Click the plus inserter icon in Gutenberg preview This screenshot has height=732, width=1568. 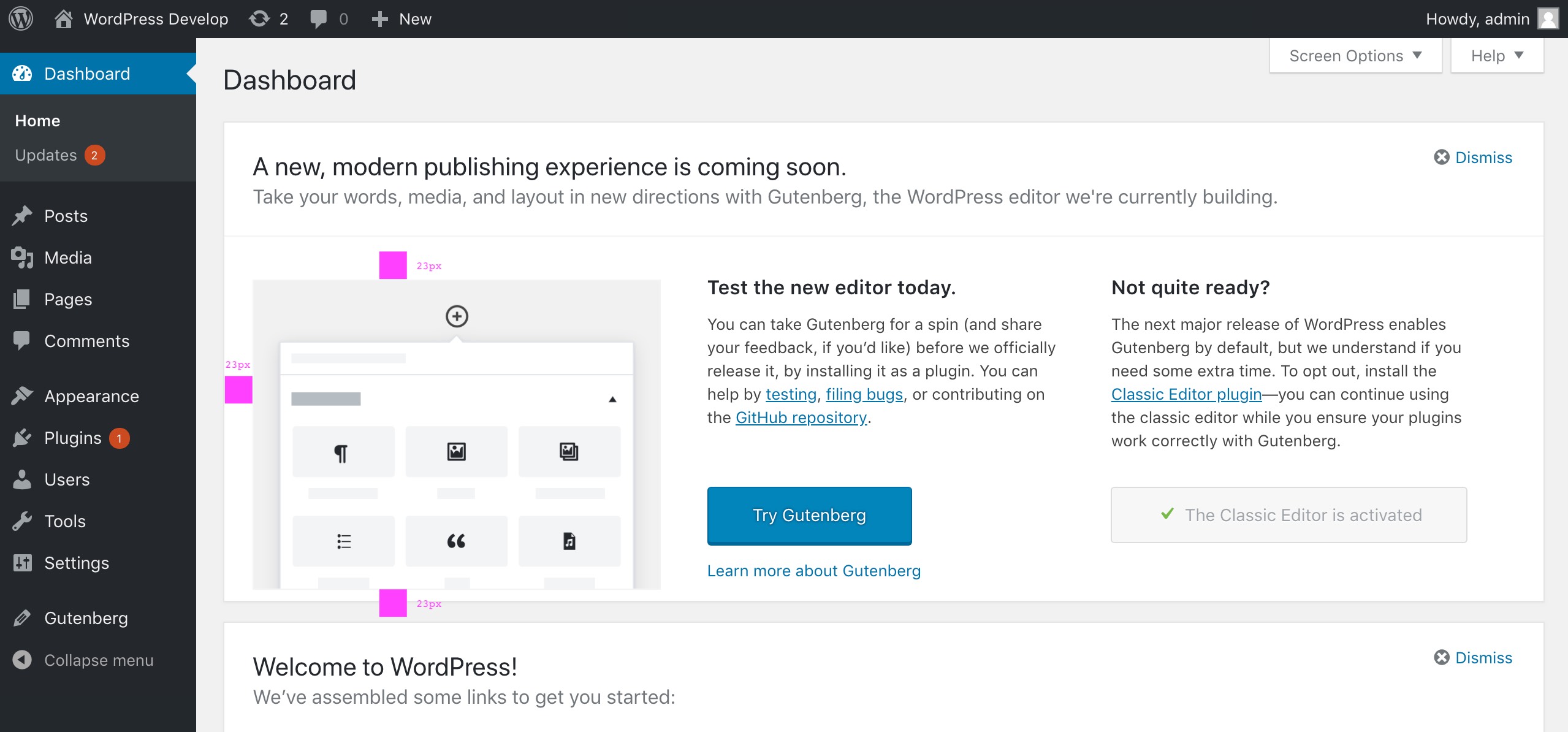(x=457, y=316)
